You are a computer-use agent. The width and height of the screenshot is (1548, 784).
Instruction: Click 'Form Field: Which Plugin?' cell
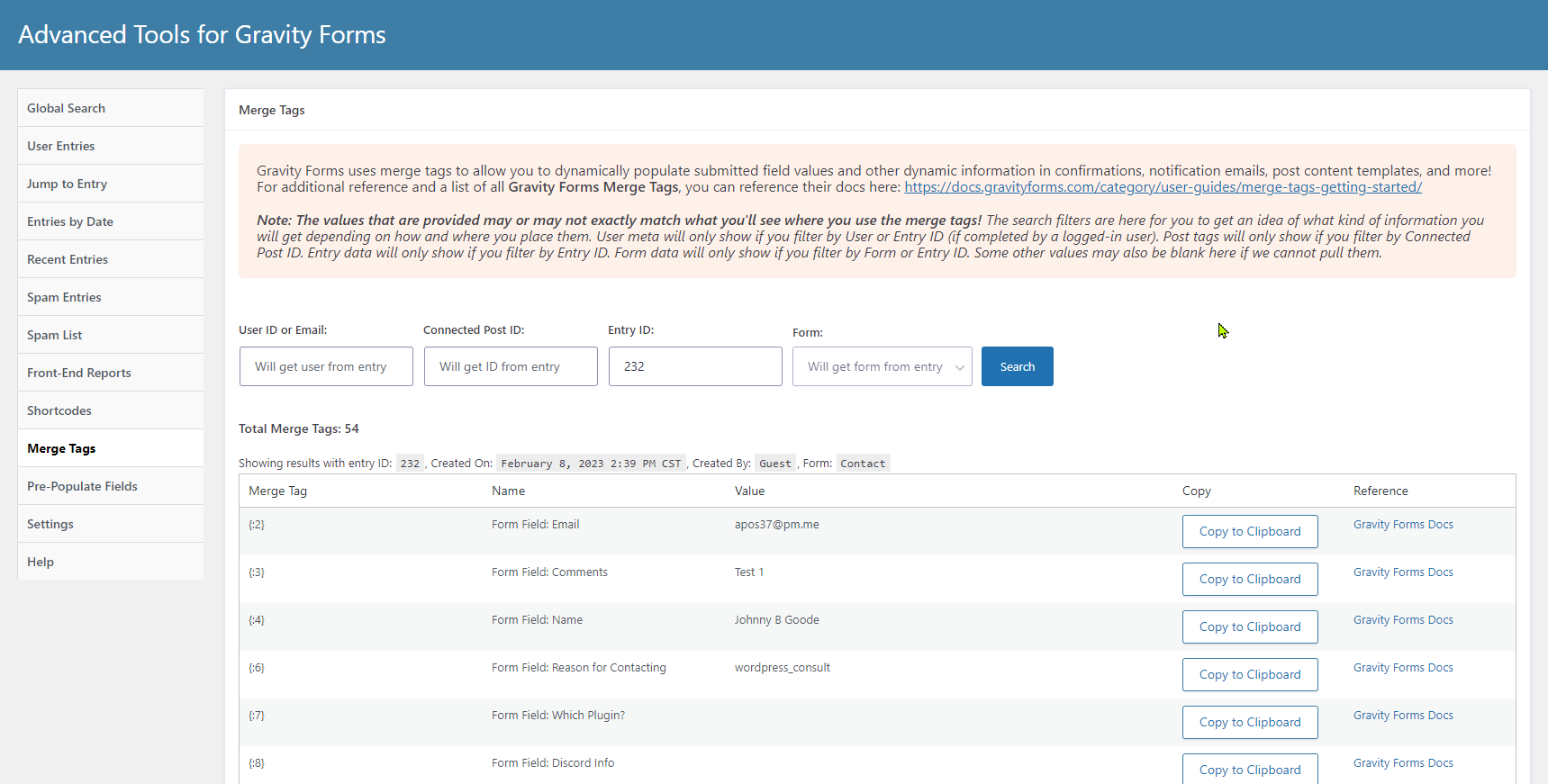click(558, 716)
